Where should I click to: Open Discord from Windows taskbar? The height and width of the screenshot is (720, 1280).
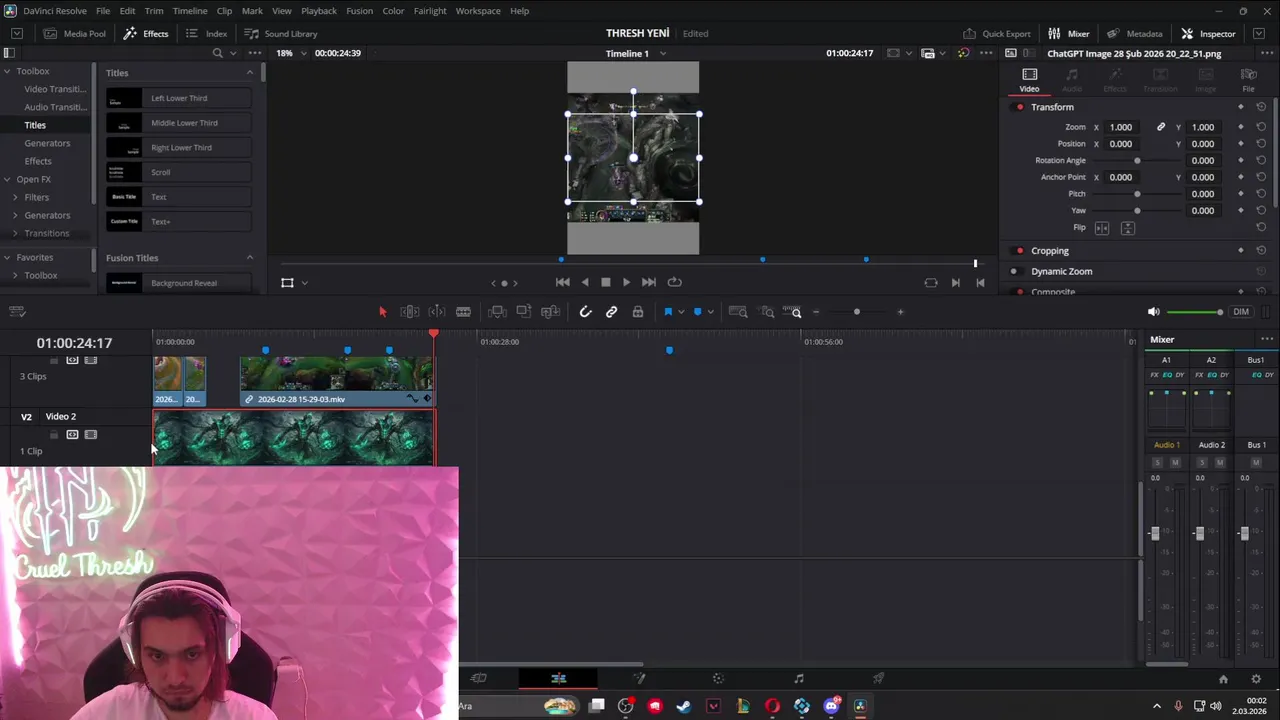(831, 706)
